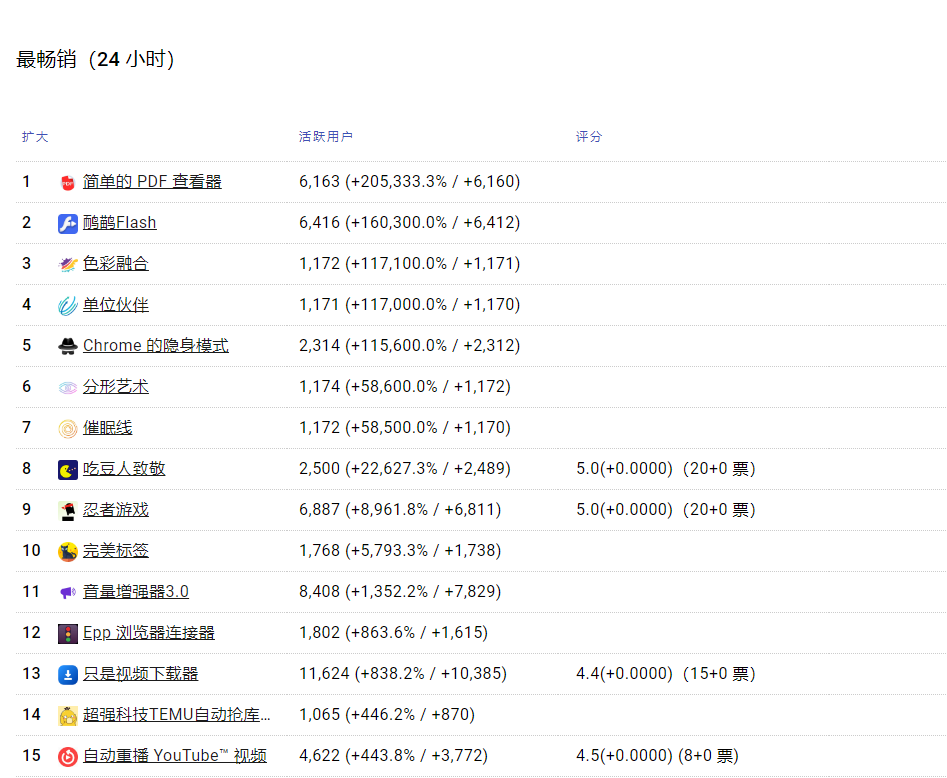Select rating 4.5(+0.0000) (8+0 票)
Screen dimensions: 947x778
657,756
